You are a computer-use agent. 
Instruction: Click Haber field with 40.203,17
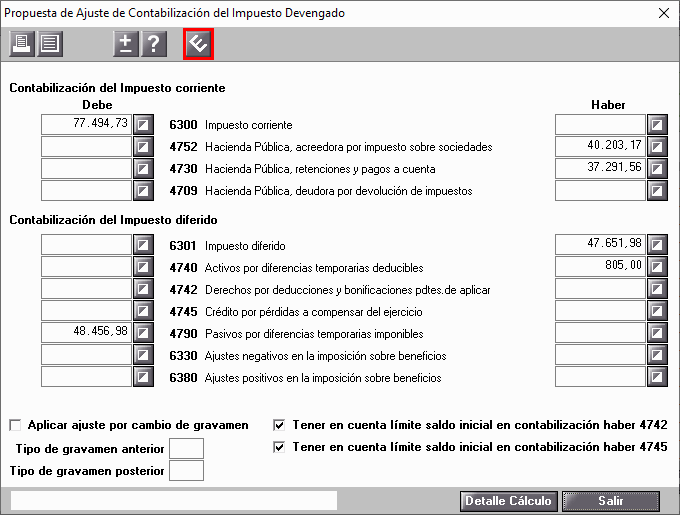600,147
